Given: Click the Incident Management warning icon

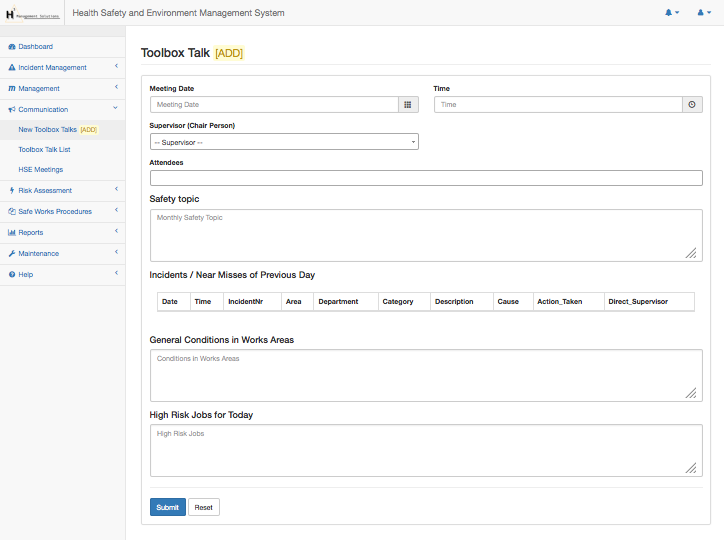Looking at the screenshot, I should point(12,68).
